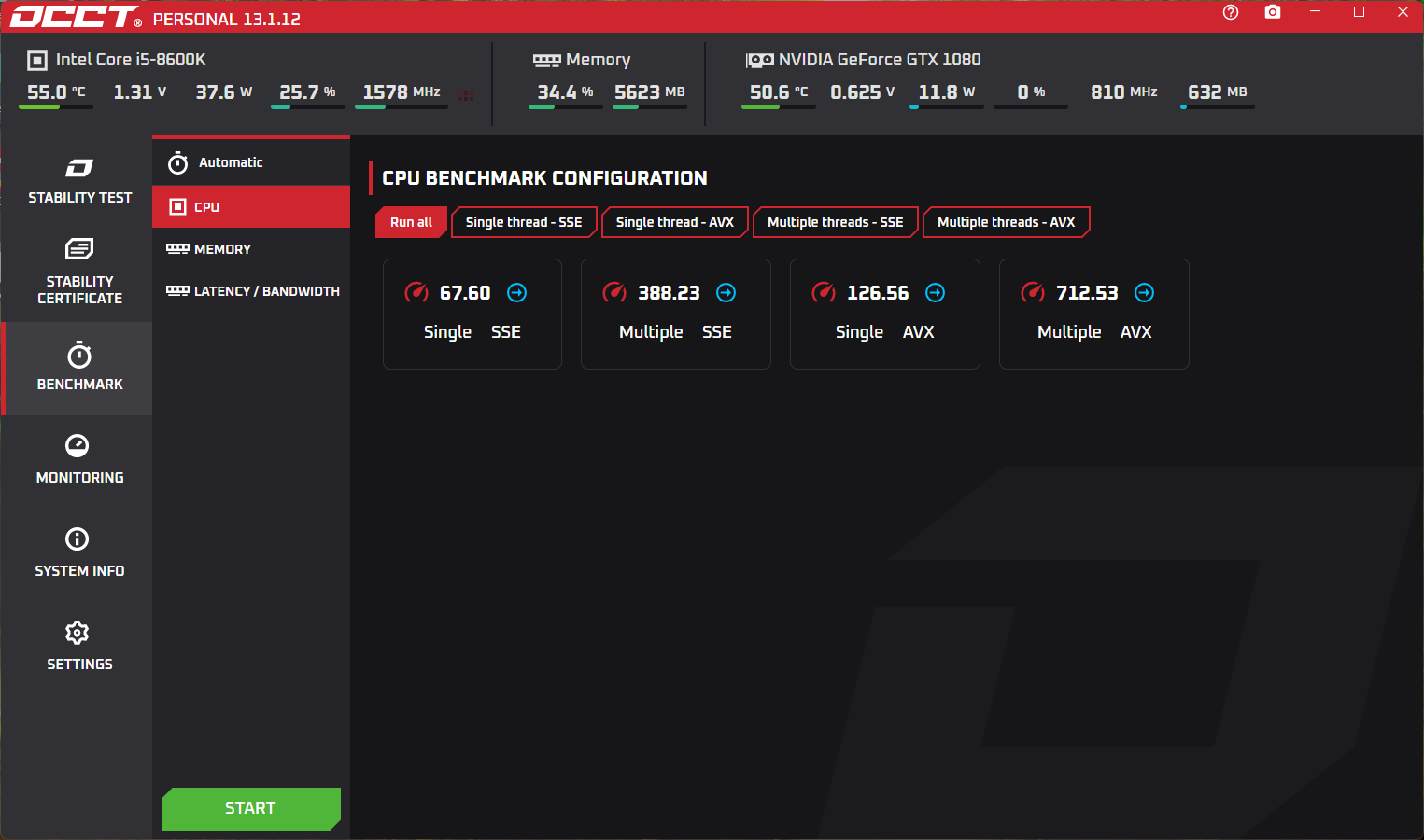Click CPU temperature 55.0 °C reading
The width and height of the screenshot is (1424, 840).
(x=56, y=92)
